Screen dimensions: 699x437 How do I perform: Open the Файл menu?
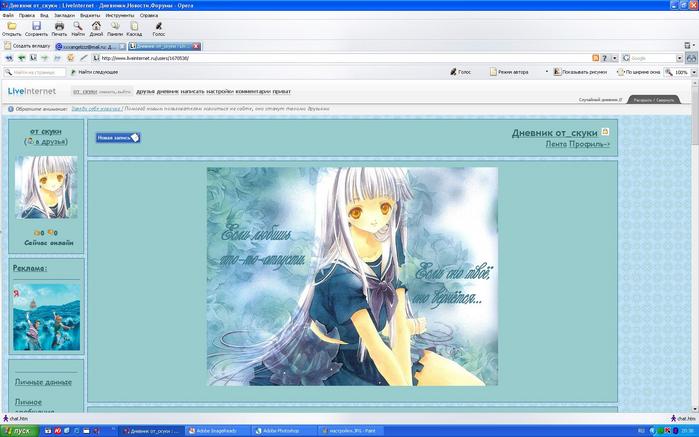pyautogui.click(x=8, y=15)
